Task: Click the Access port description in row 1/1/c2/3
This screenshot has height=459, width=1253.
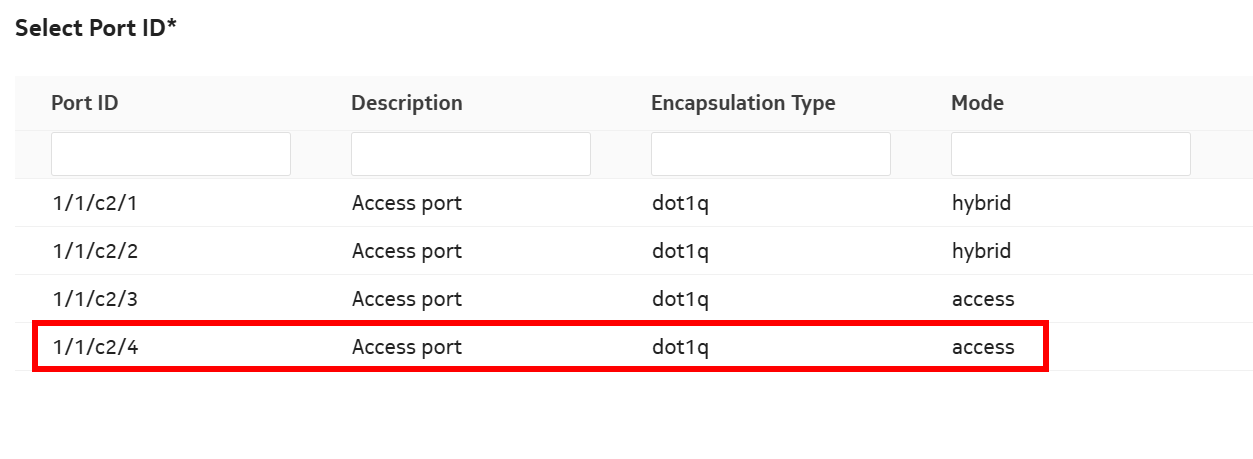Action: click(407, 299)
